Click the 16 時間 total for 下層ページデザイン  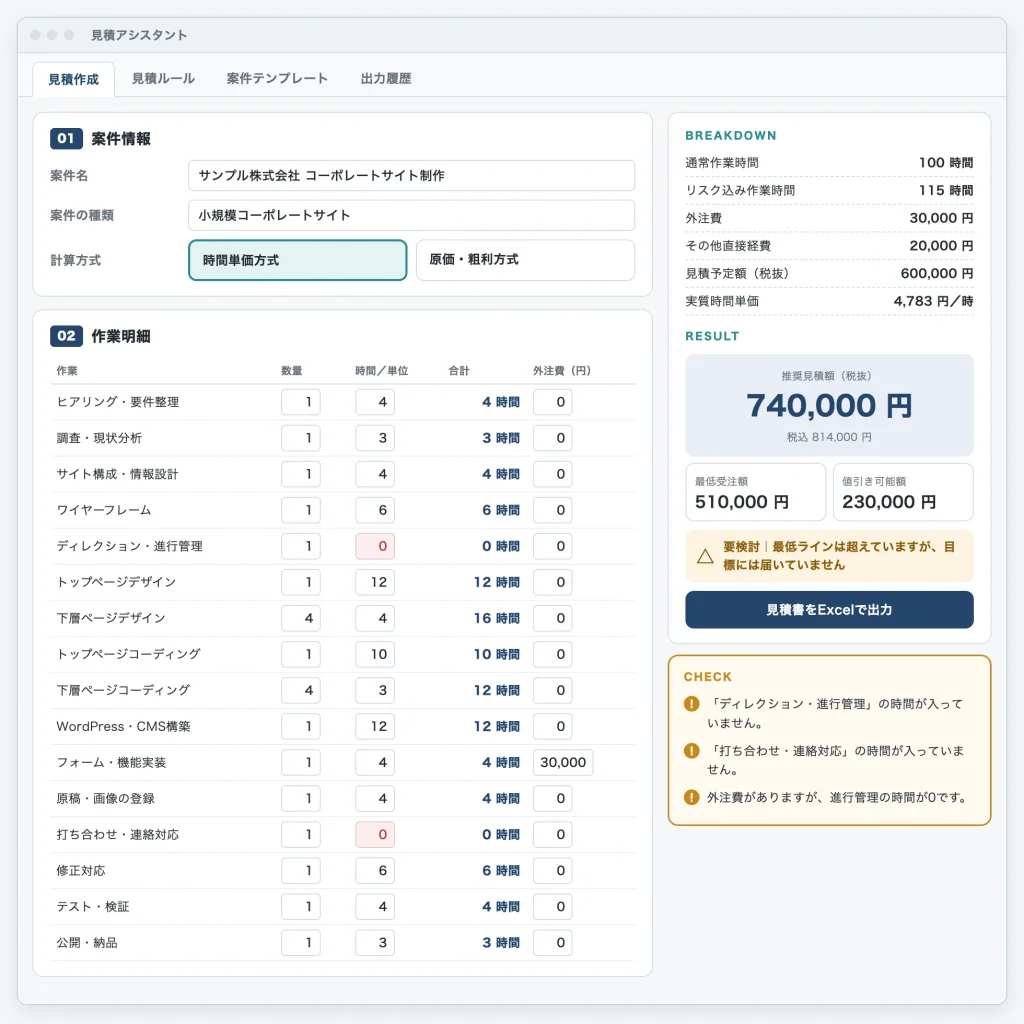pyautogui.click(x=497, y=618)
